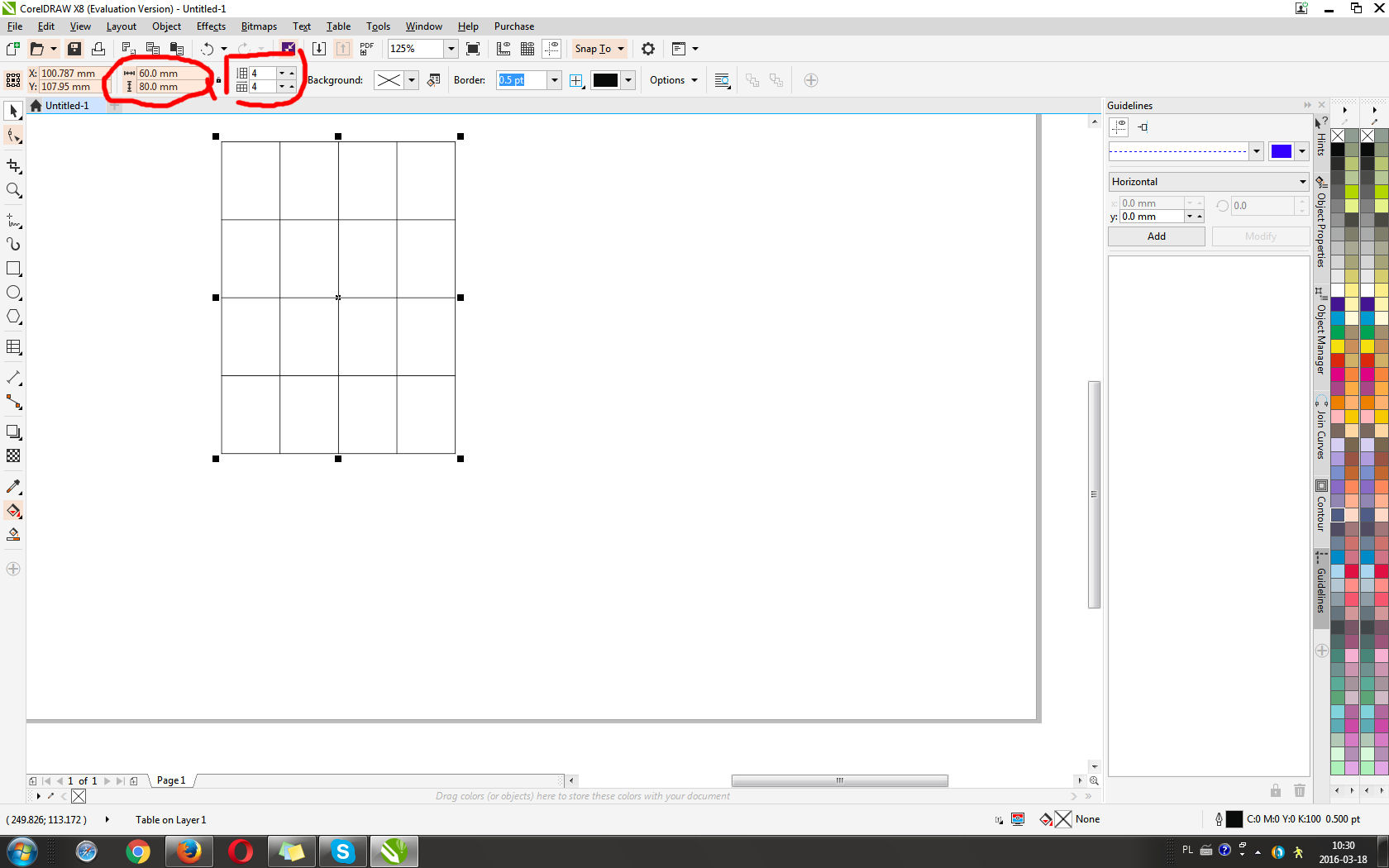The image size is (1389, 868).
Task: Open the Table menu
Action: [x=338, y=26]
